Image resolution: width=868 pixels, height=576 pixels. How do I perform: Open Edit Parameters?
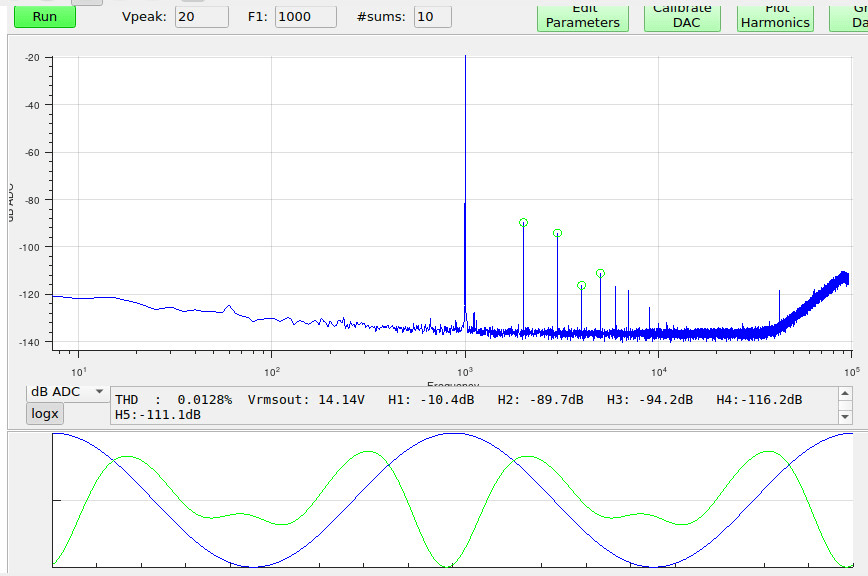pos(583,19)
